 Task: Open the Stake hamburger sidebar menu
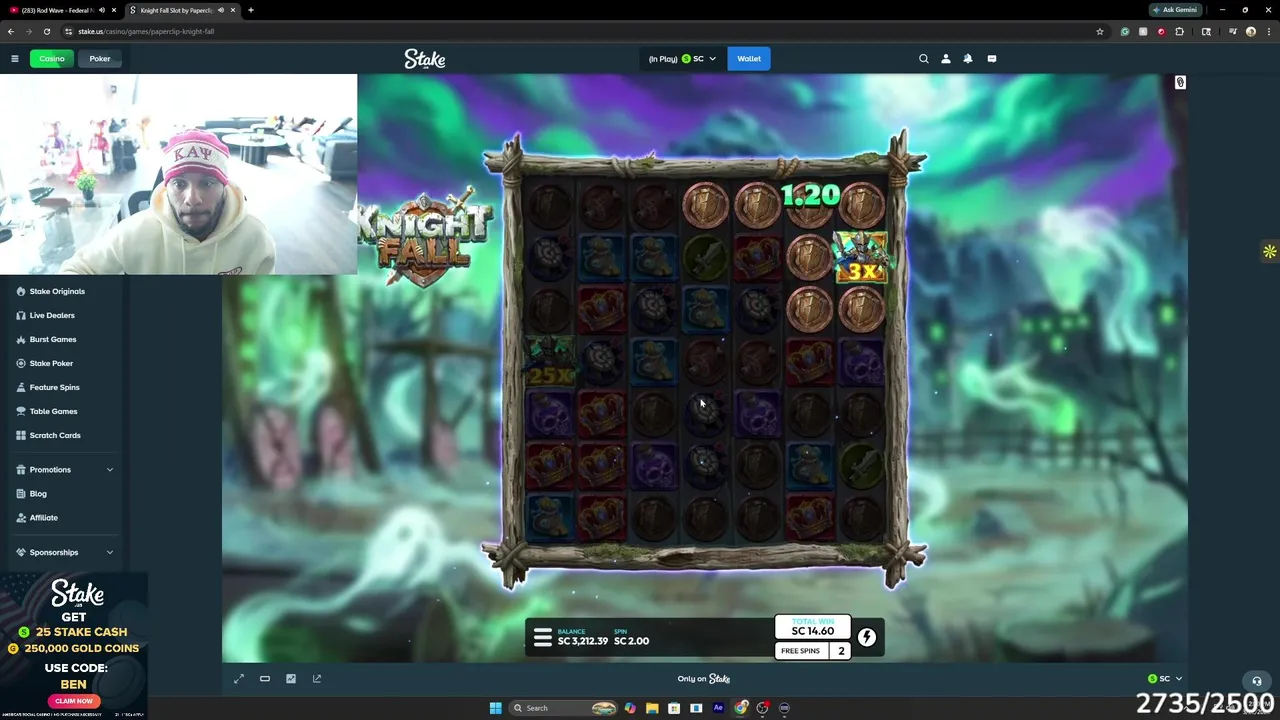tap(15, 58)
